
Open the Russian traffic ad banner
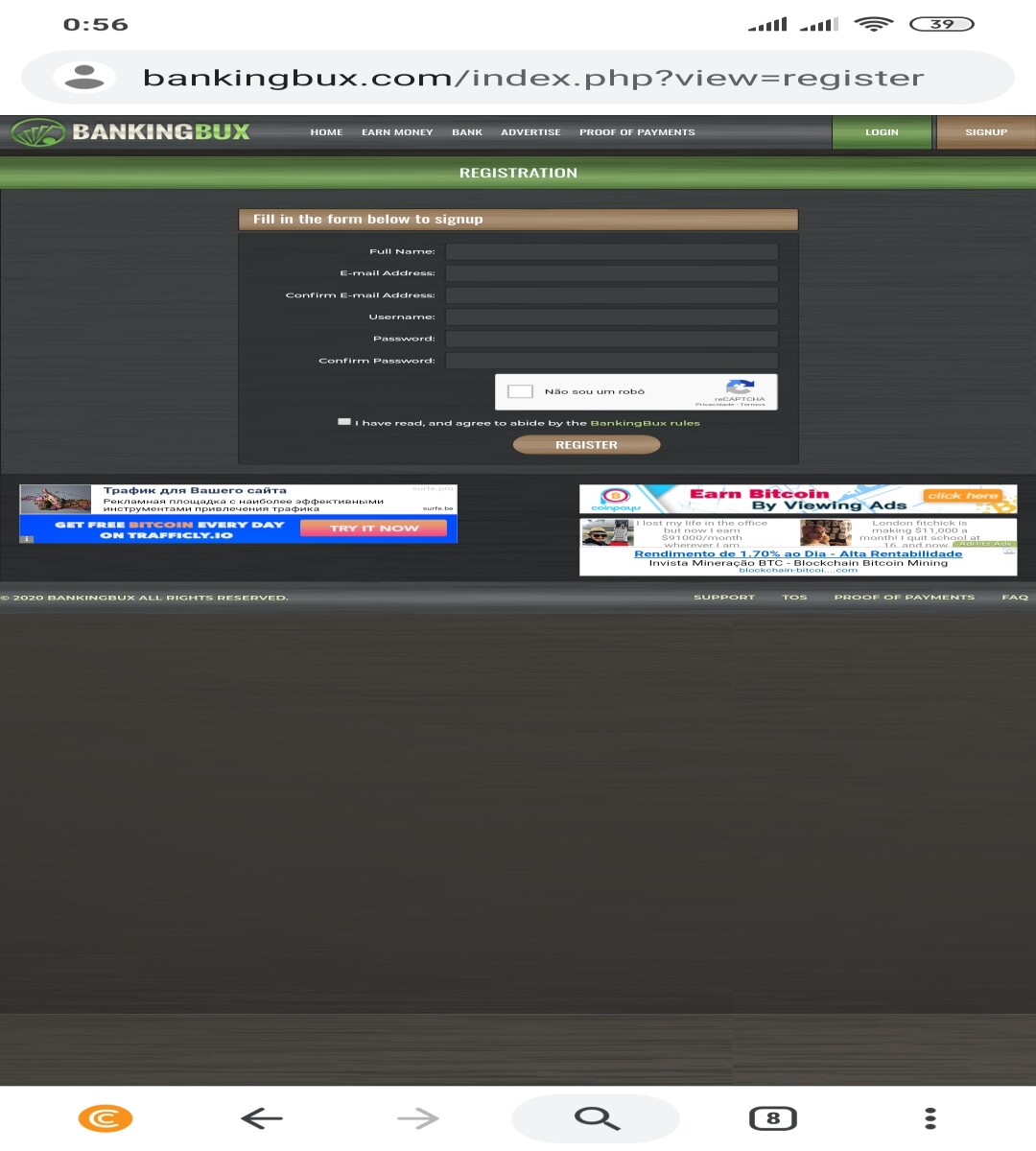[x=238, y=499]
